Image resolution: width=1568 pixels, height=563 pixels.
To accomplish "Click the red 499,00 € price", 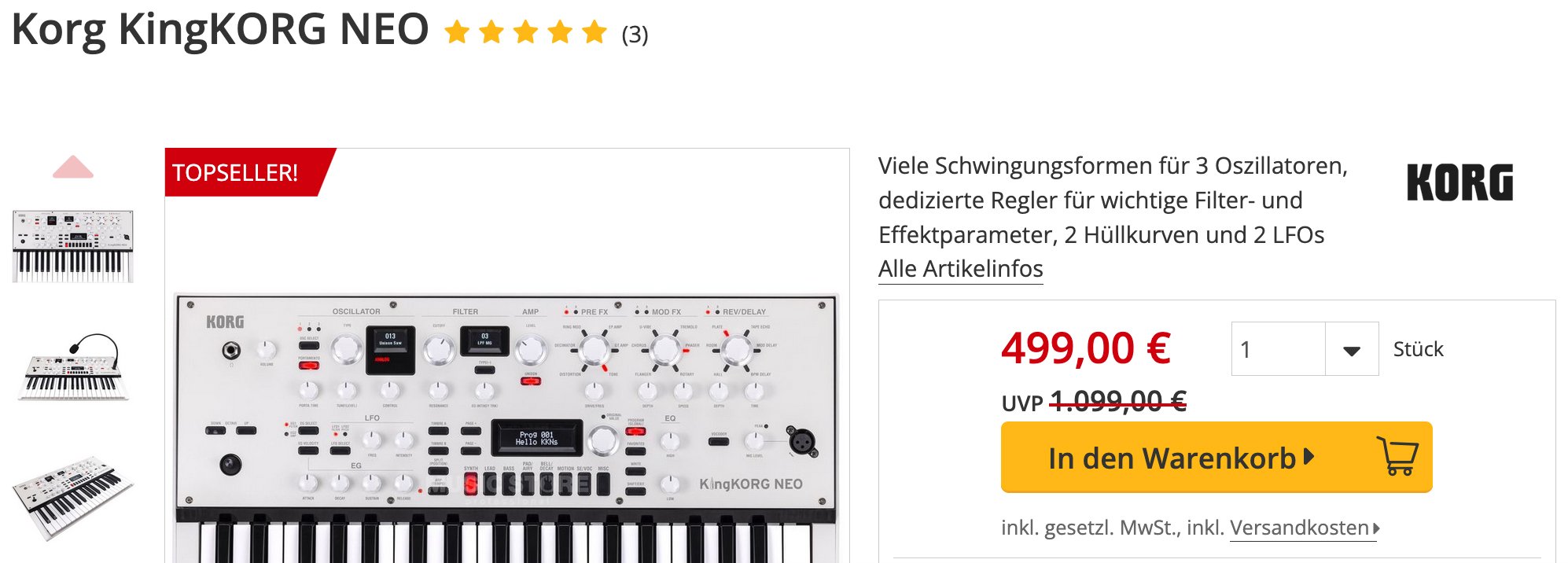I will [x=1086, y=348].
